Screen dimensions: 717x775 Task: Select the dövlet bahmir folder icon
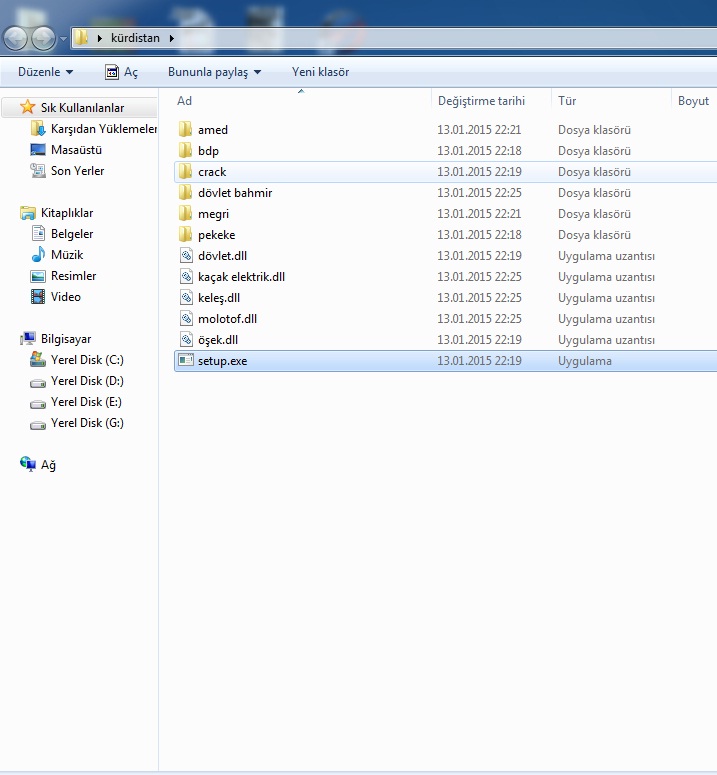pyautogui.click(x=185, y=192)
